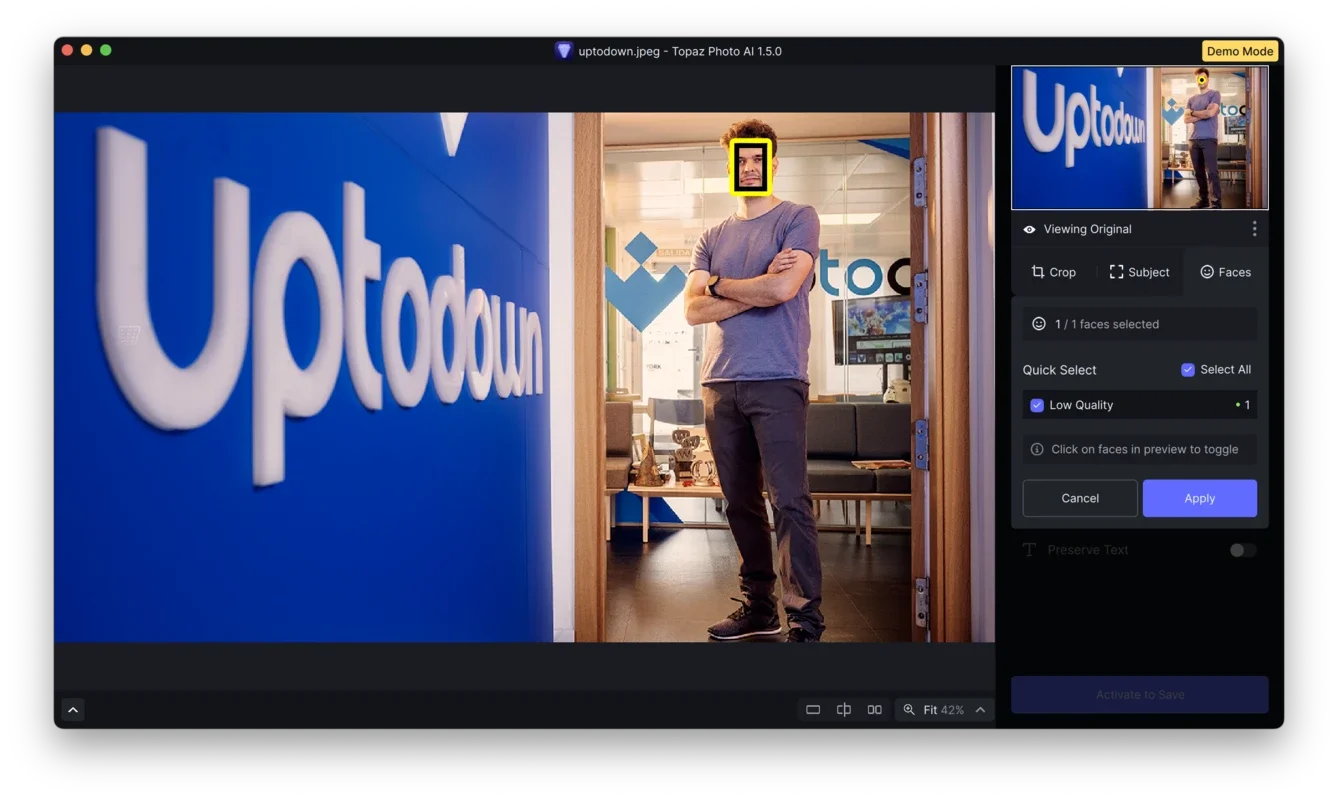Toggle the Select All checkbox

click(1188, 370)
